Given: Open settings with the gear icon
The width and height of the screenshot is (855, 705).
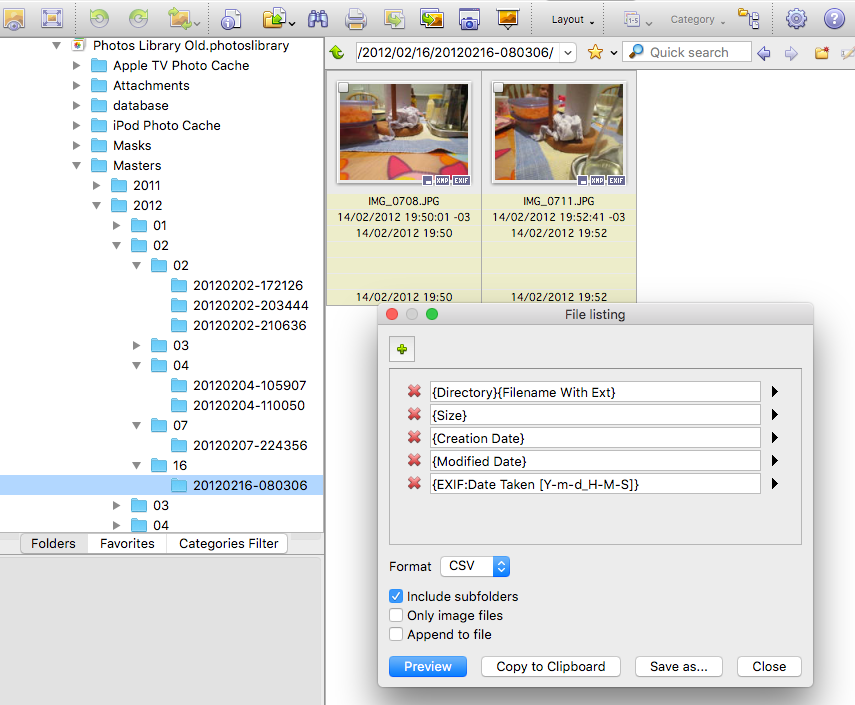Looking at the screenshot, I should point(796,19).
